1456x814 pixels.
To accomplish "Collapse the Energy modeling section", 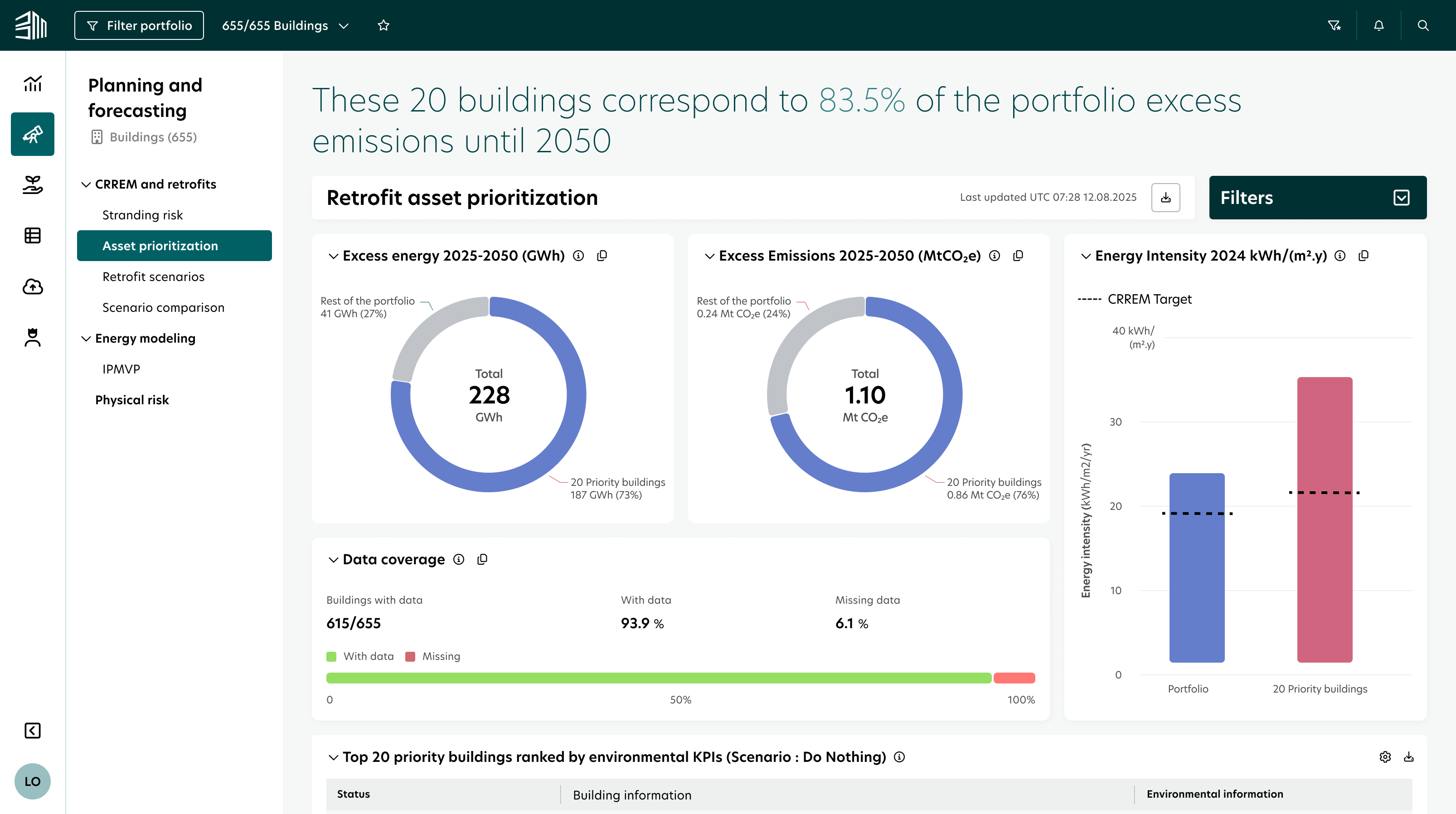I will 86,339.
